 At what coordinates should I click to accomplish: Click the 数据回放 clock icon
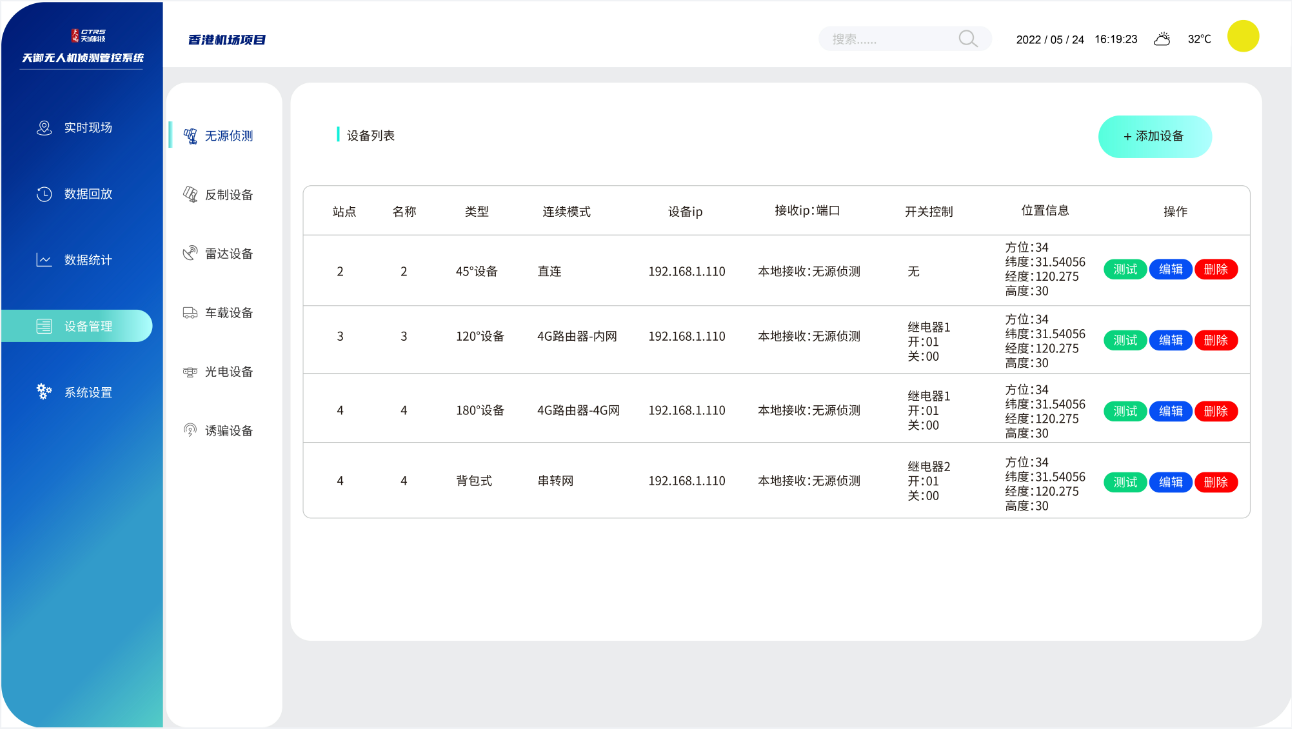tap(44, 194)
